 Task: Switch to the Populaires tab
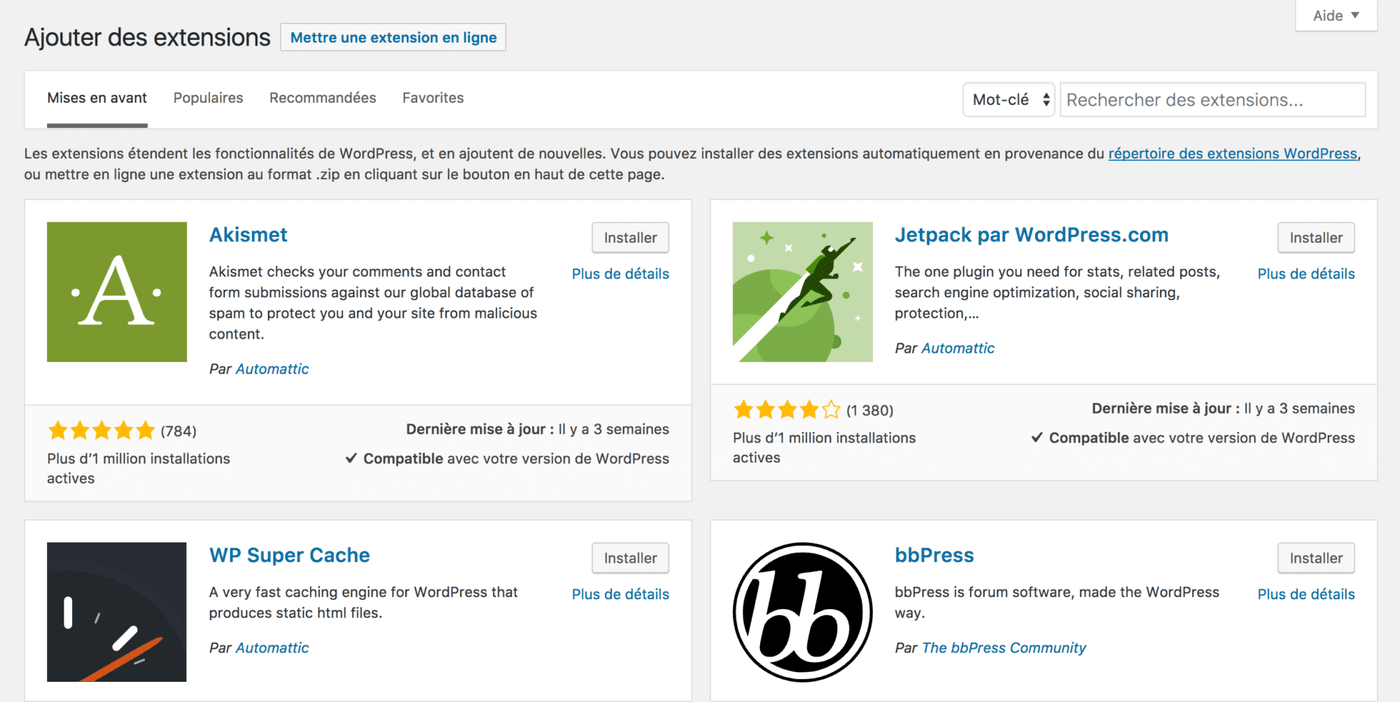pos(208,97)
